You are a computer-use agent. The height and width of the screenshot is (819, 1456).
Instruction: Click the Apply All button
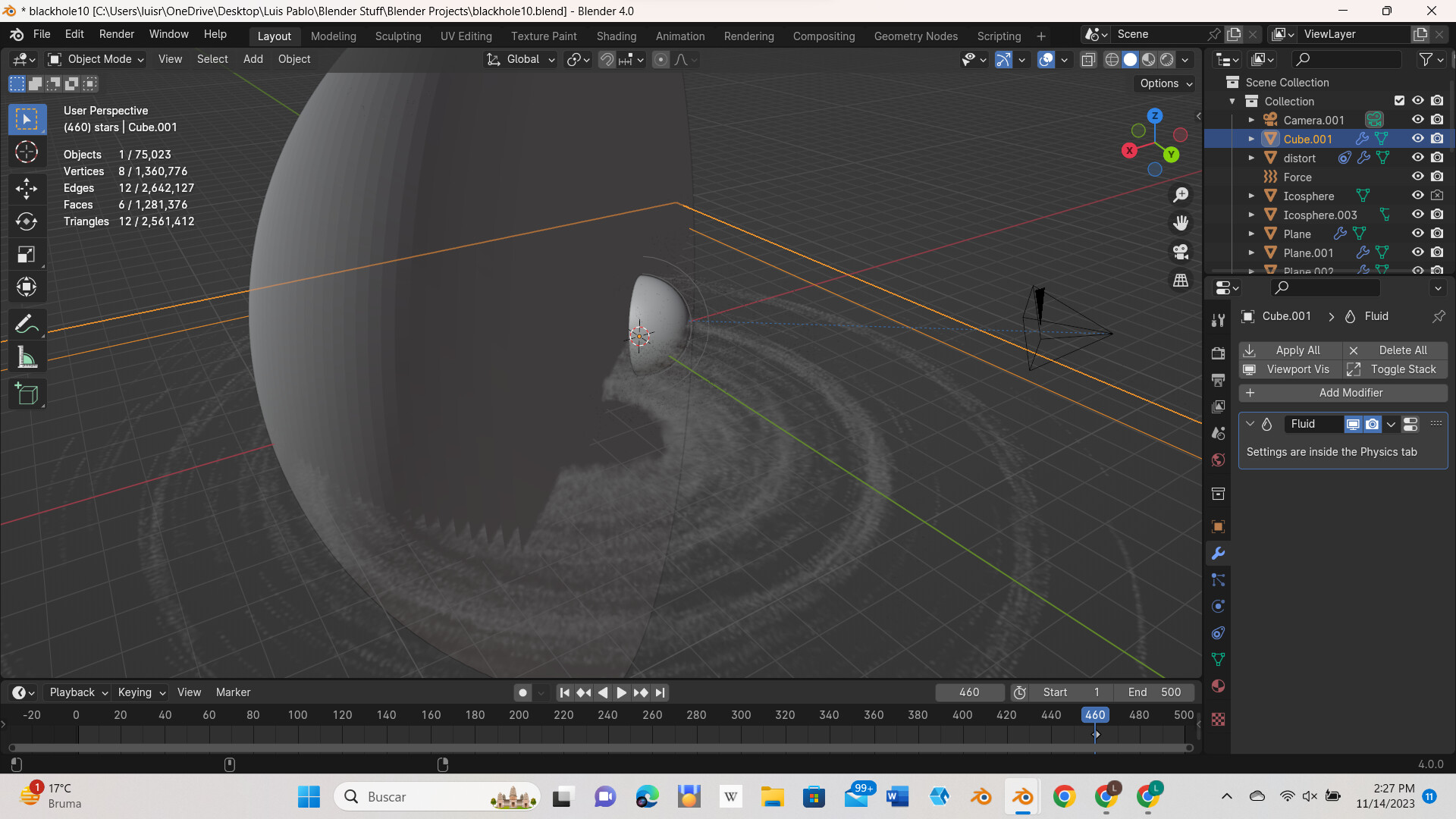point(1290,350)
